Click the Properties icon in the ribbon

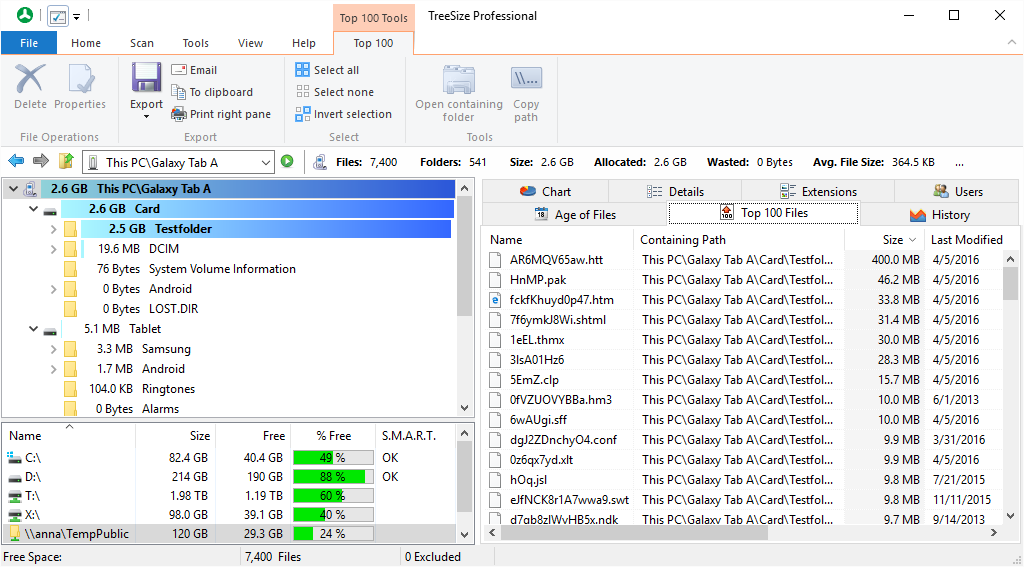[80, 80]
